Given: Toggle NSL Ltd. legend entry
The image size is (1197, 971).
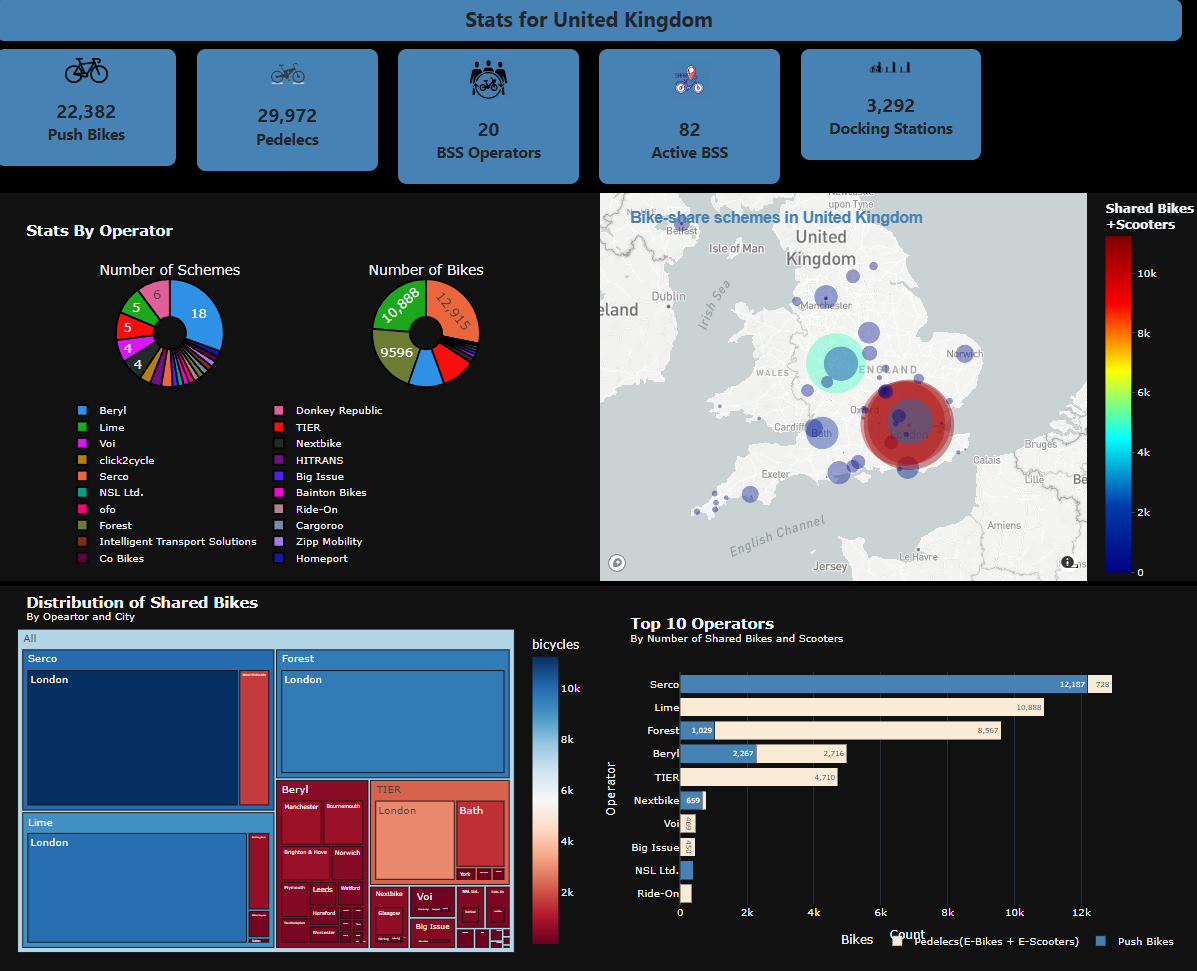Looking at the screenshot, I should (x=111, y=492).
